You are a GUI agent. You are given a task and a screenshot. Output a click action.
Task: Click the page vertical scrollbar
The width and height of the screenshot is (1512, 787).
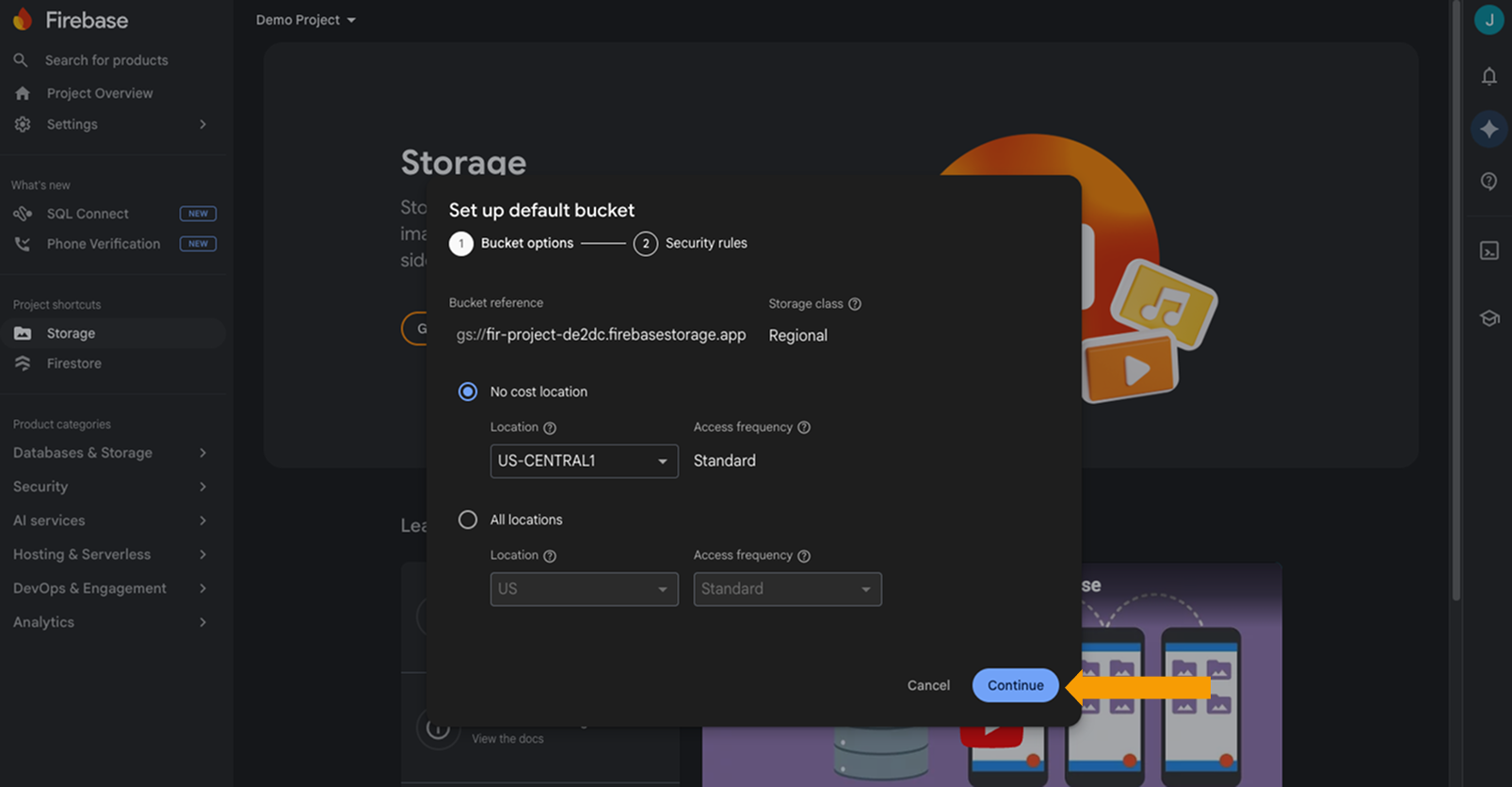(1456, 301)
